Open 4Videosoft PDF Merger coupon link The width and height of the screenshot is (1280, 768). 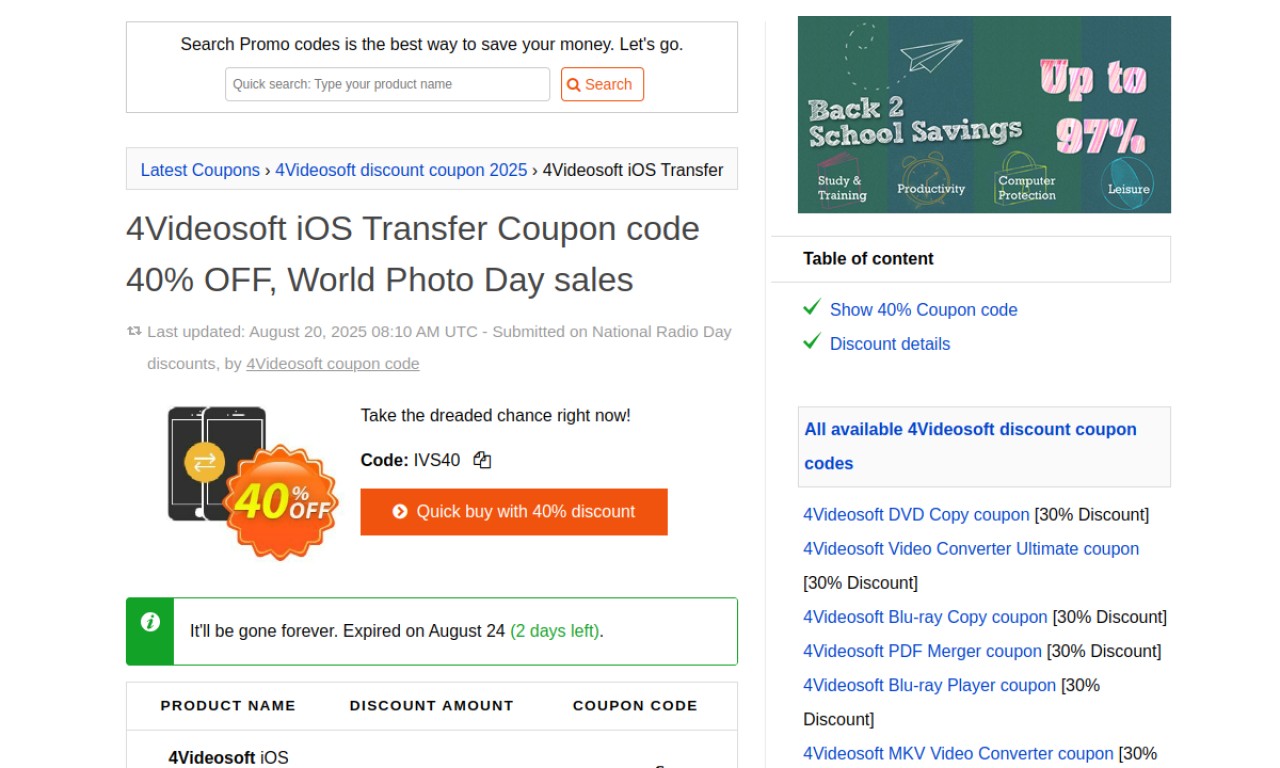(922, 651)
